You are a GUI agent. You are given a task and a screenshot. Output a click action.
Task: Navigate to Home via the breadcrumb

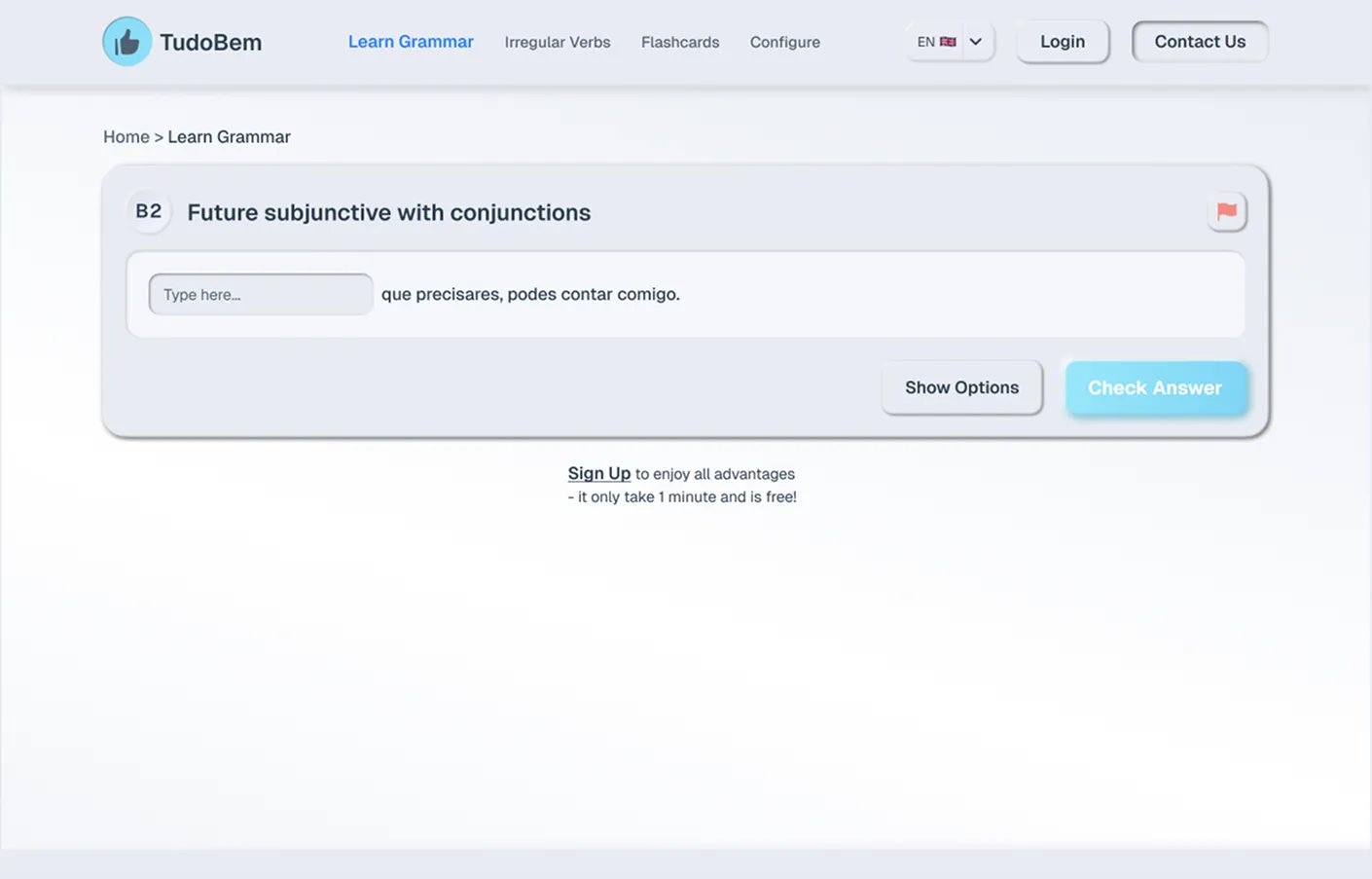[126, 137]
